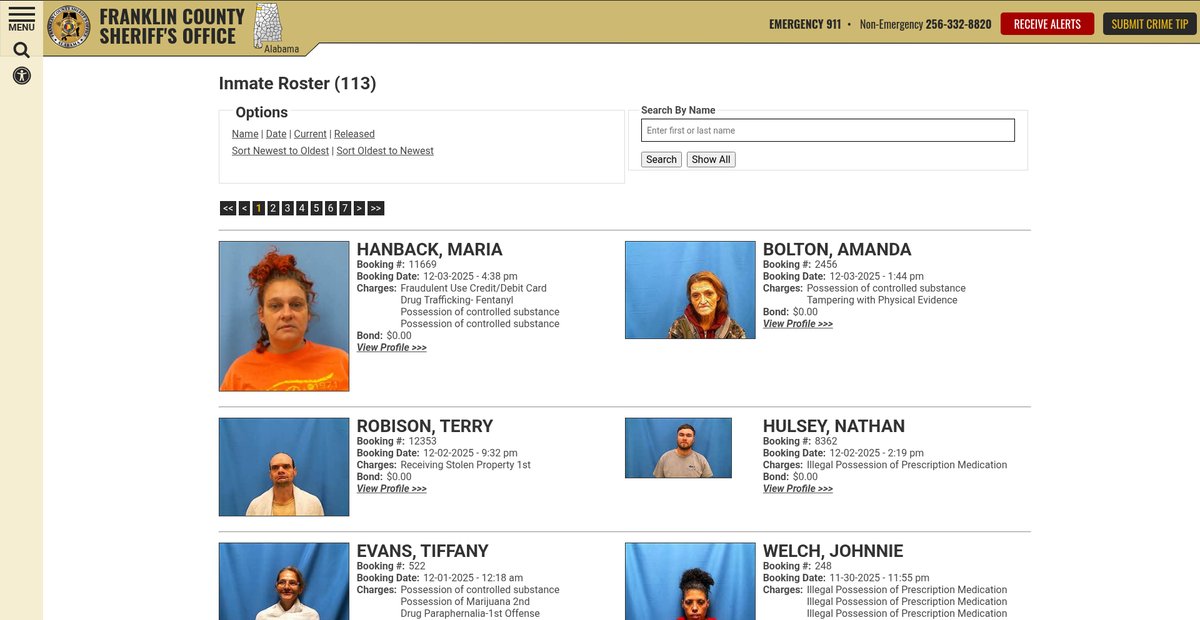Open the accessibility options icon
This screenshot has width=1200, height=620.
(21, 75)
